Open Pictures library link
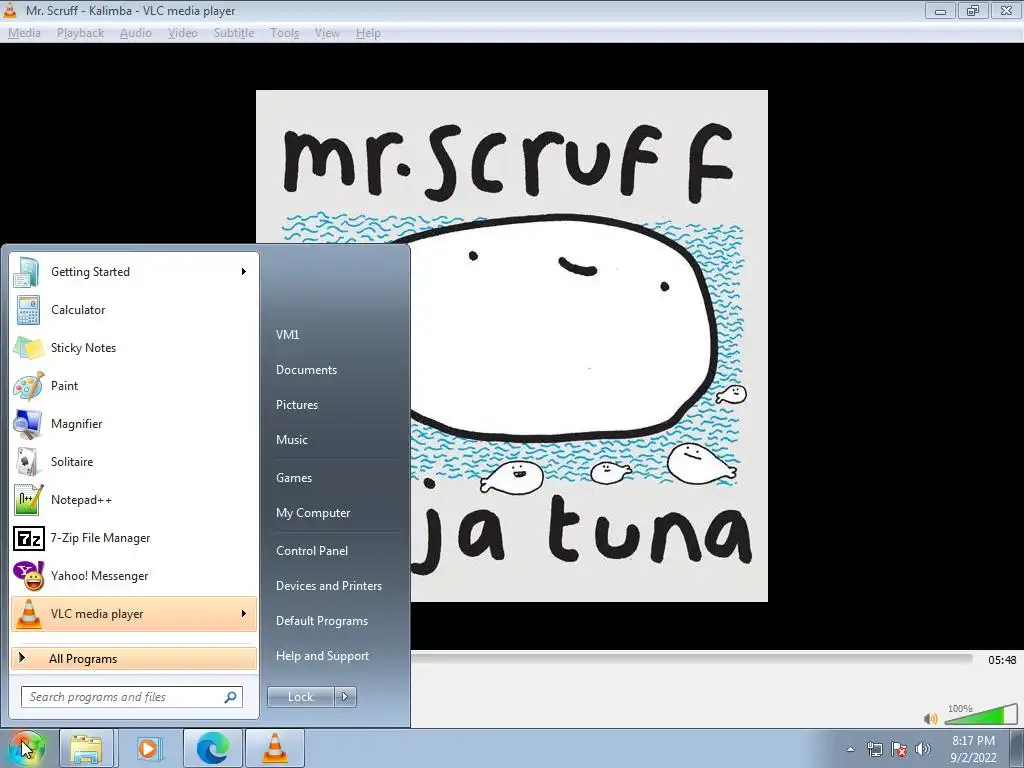This screenshot has height=768, width=1024. point(297,405)
